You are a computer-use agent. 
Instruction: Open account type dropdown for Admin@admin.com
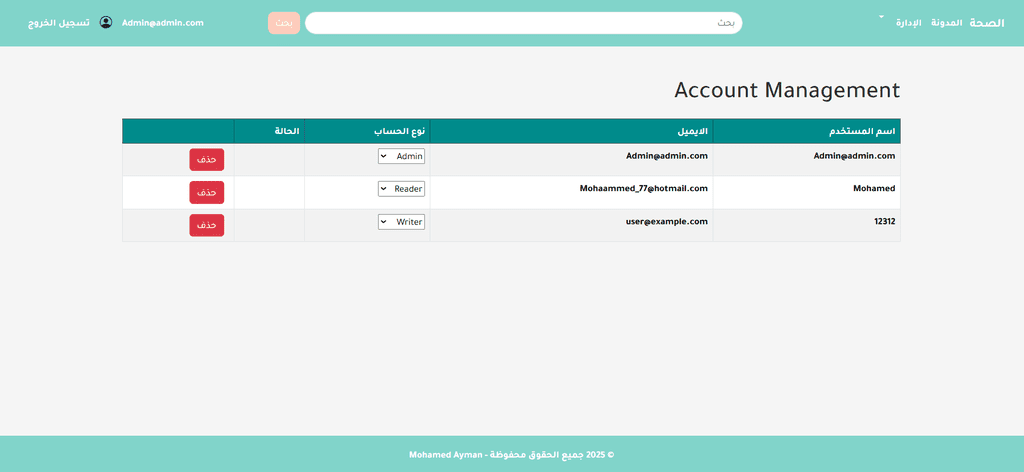pyautogui.click(x=401, y=156)
